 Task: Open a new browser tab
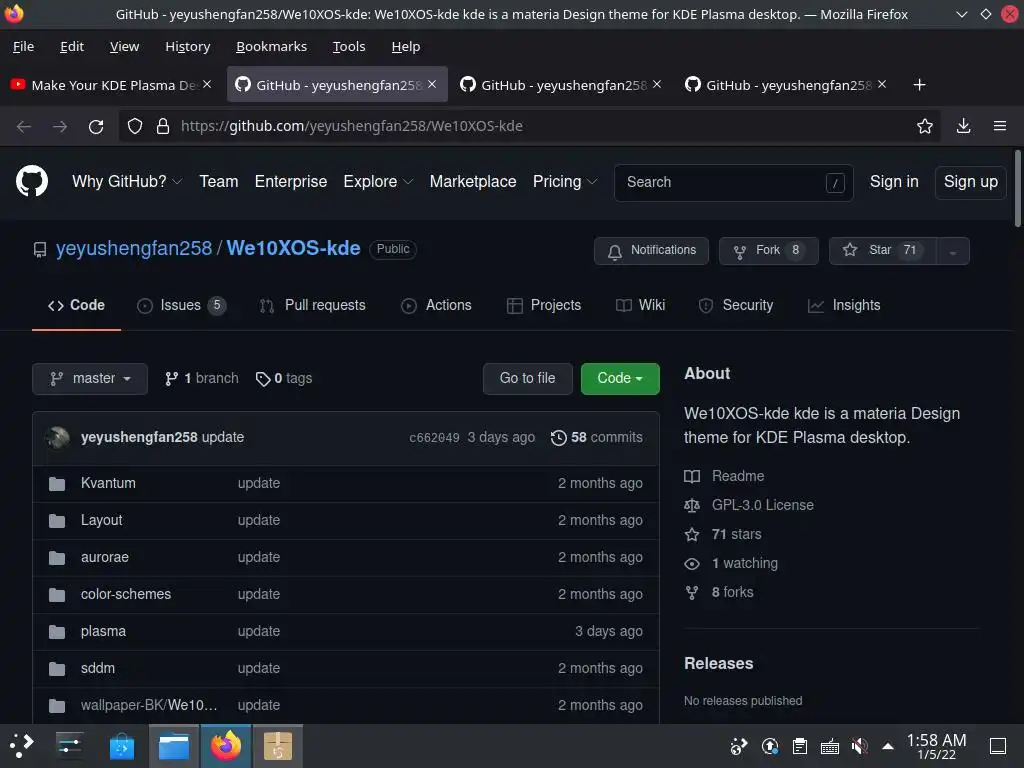click(x=920, y=85)
